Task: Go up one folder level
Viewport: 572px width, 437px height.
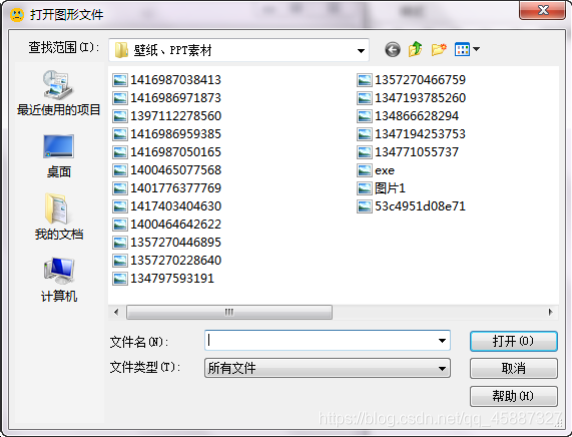Action: pyautogui.click(x=416, y=49)
